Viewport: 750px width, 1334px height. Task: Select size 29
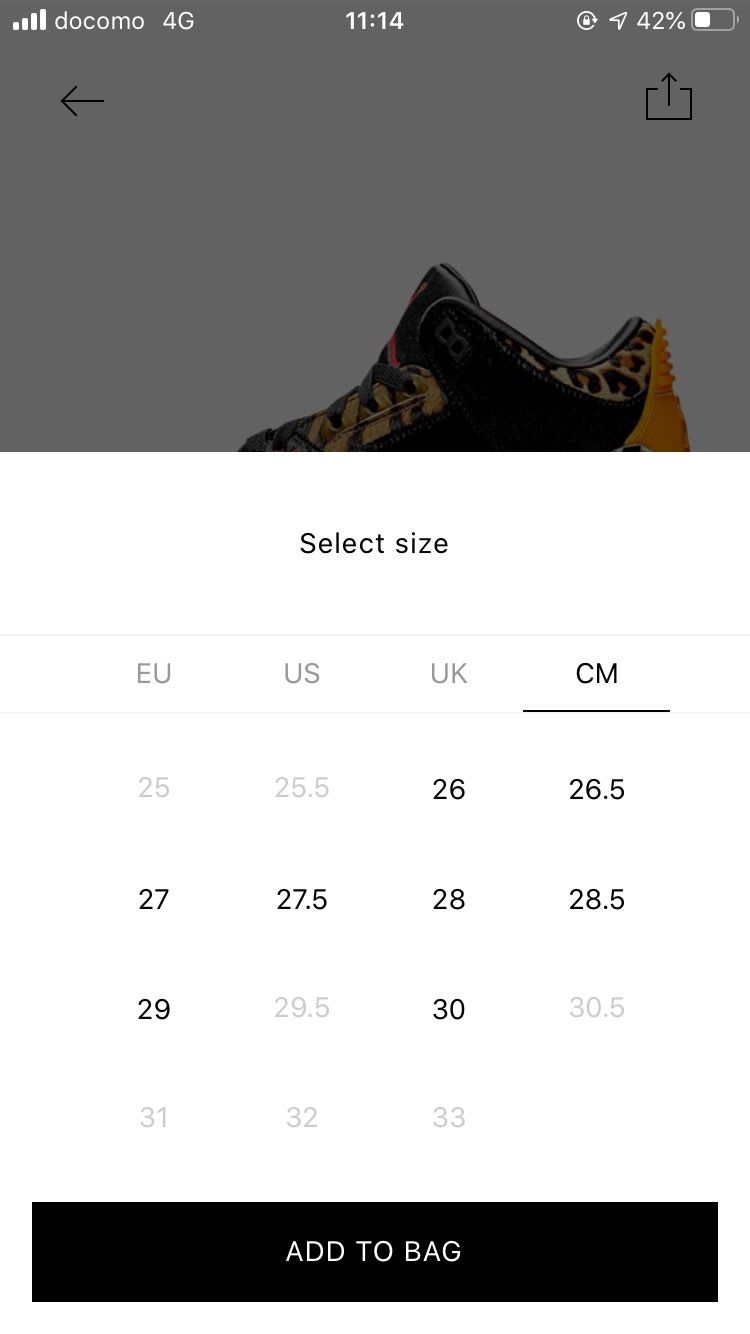coord(154,1009)
